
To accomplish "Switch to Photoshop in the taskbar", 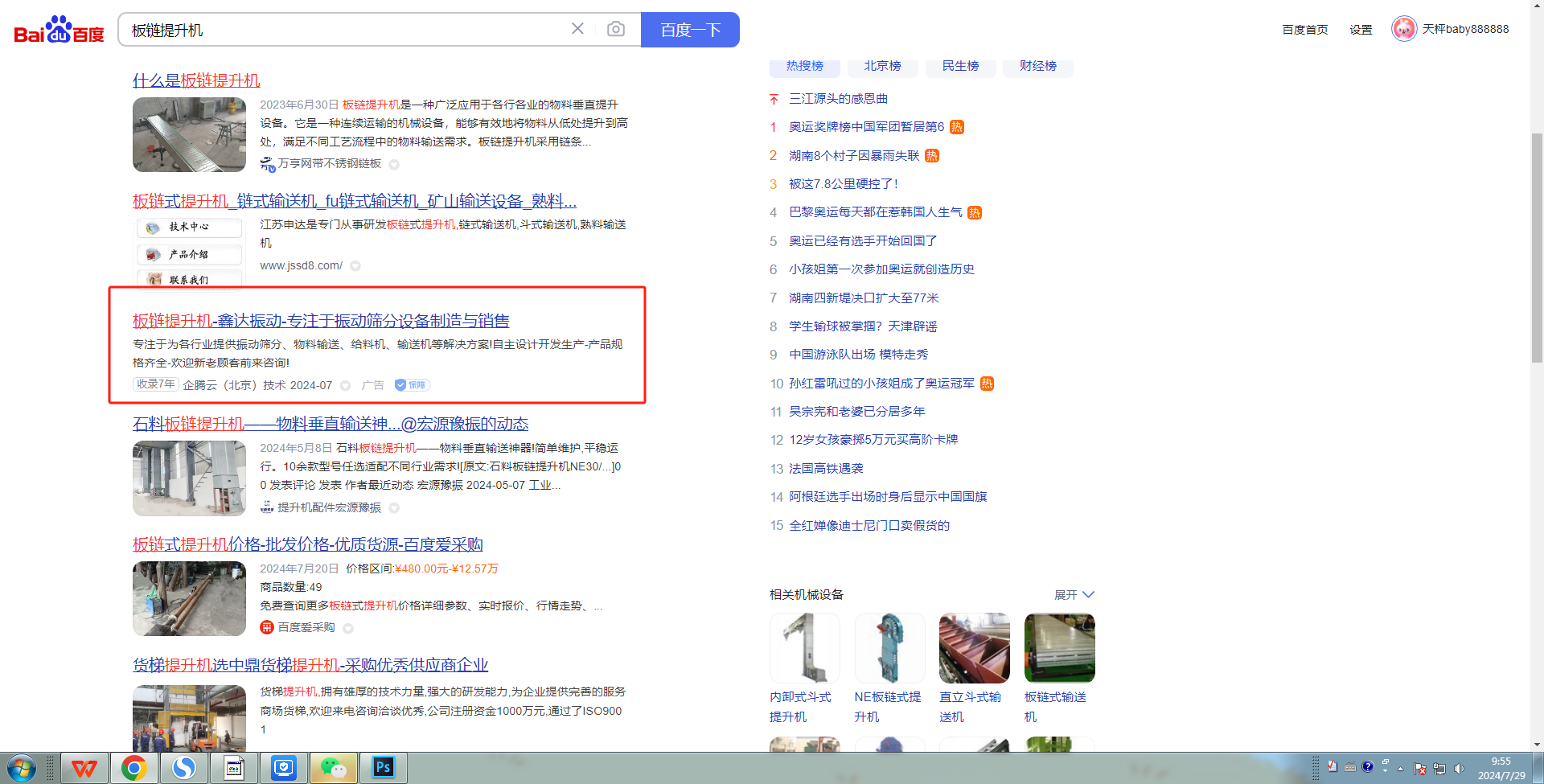I will (384, 769).
